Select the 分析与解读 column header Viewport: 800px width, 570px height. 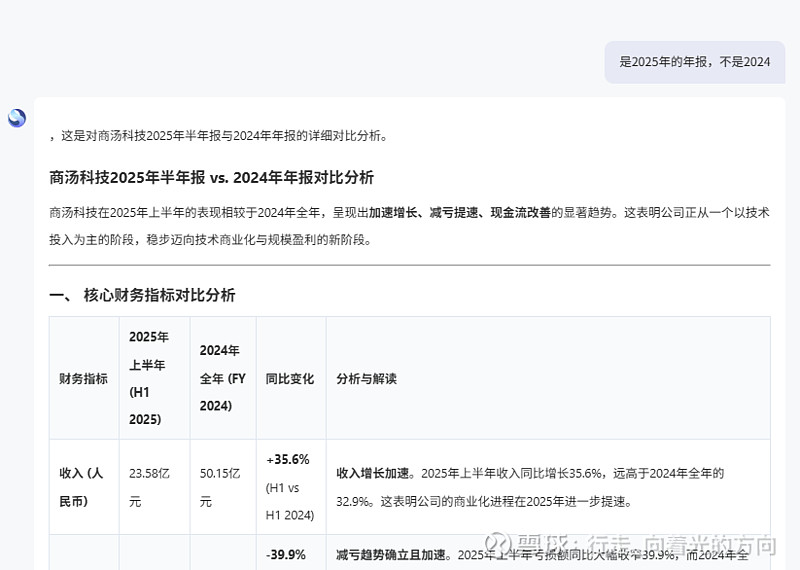pos(366,379)
